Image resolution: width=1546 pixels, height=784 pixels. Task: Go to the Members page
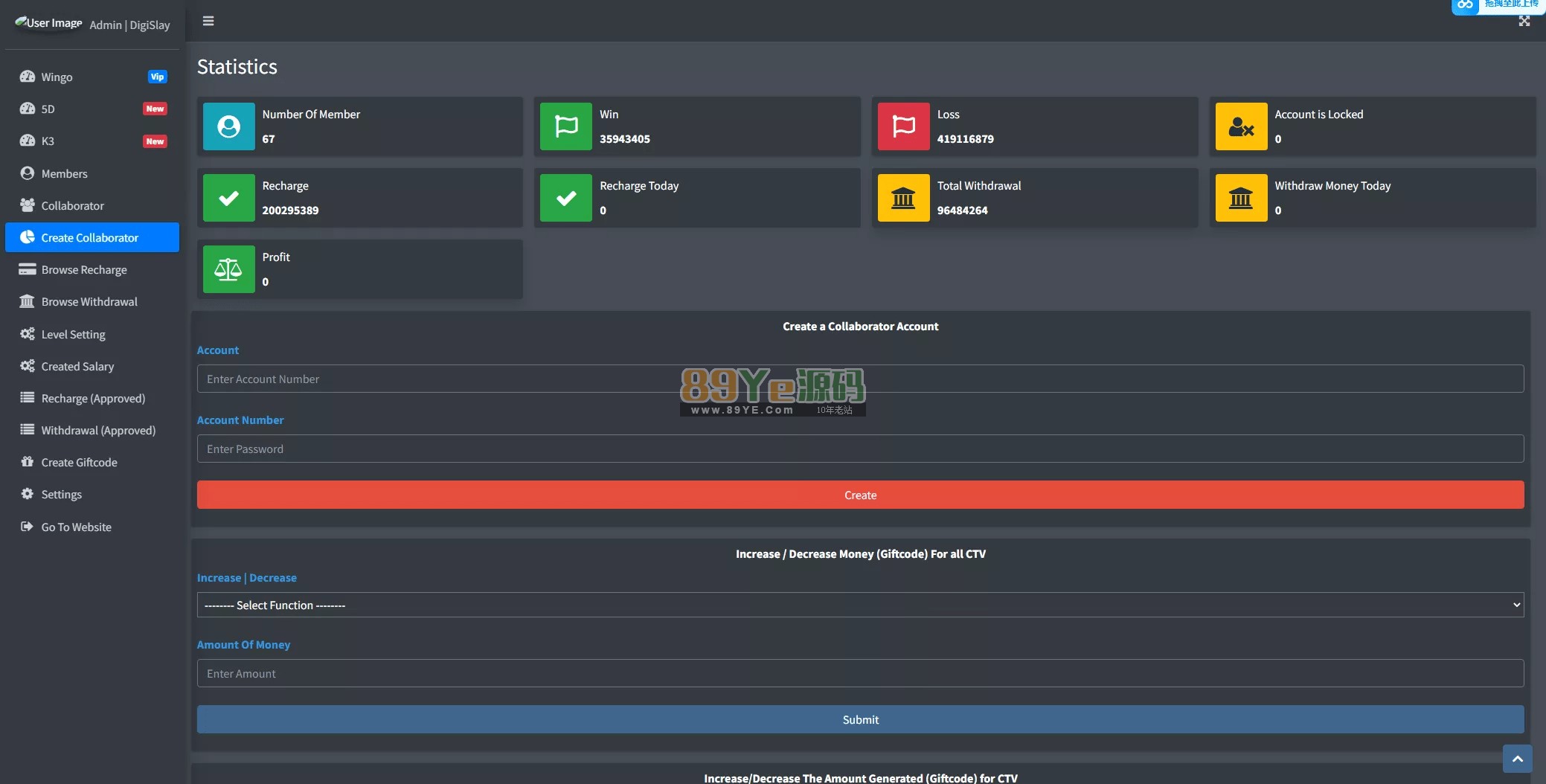64,173
